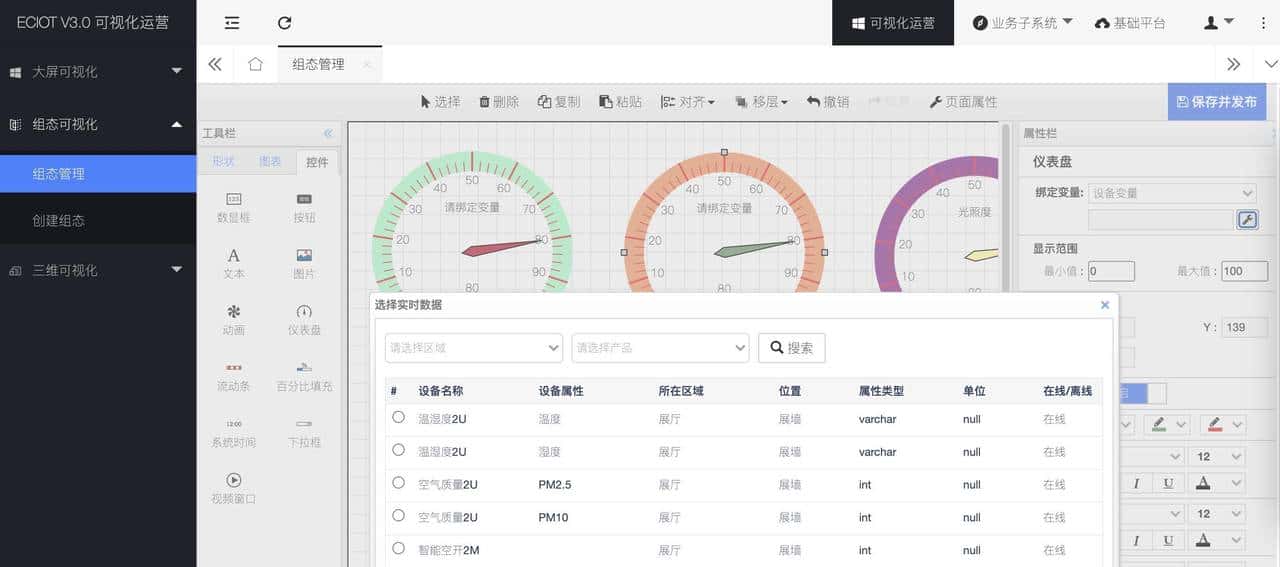Open the 移层 layer order dropdown
This screenshot has height=567, width=1280.
click(761, 102)
